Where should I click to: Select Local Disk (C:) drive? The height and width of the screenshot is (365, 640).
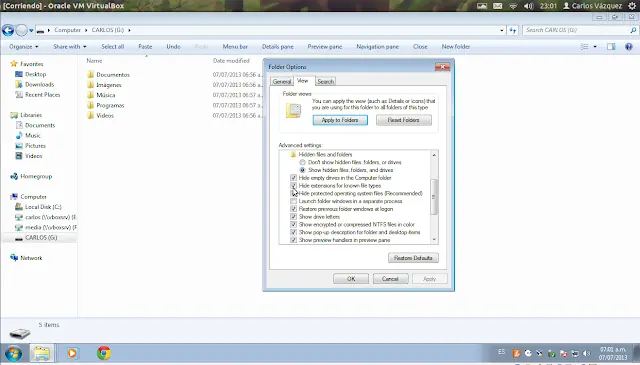point(43,207)
